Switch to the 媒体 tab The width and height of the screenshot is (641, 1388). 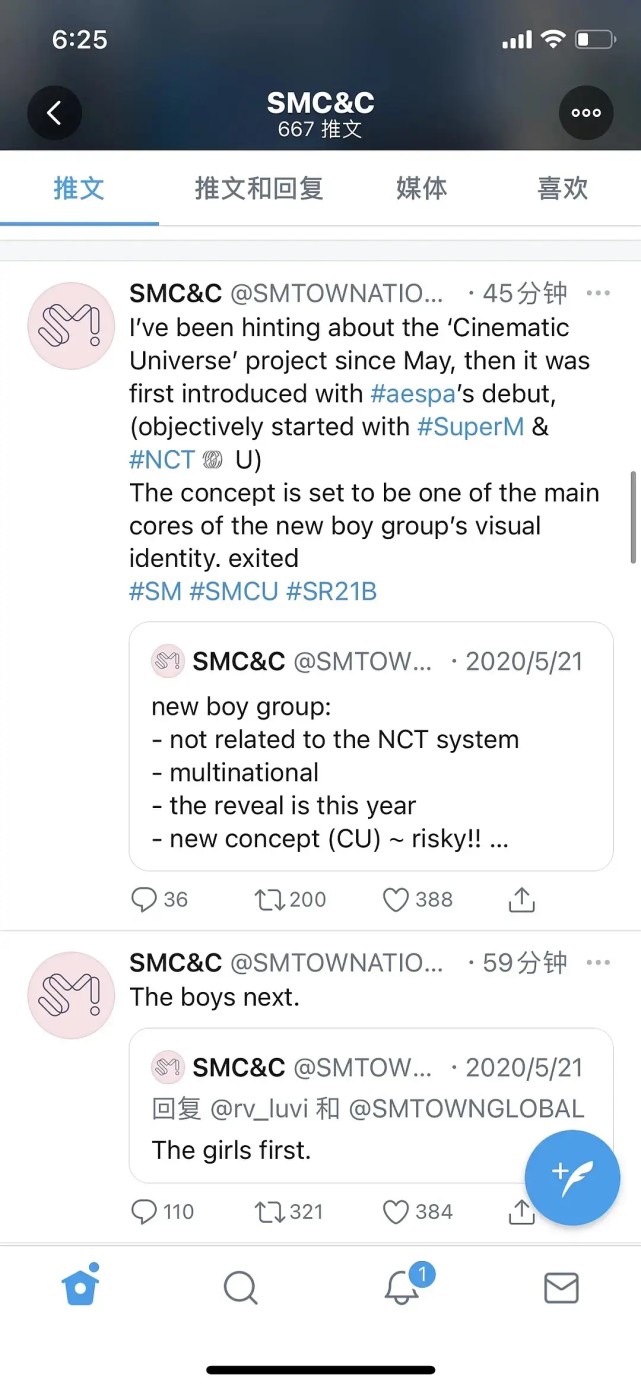(421, 188)
